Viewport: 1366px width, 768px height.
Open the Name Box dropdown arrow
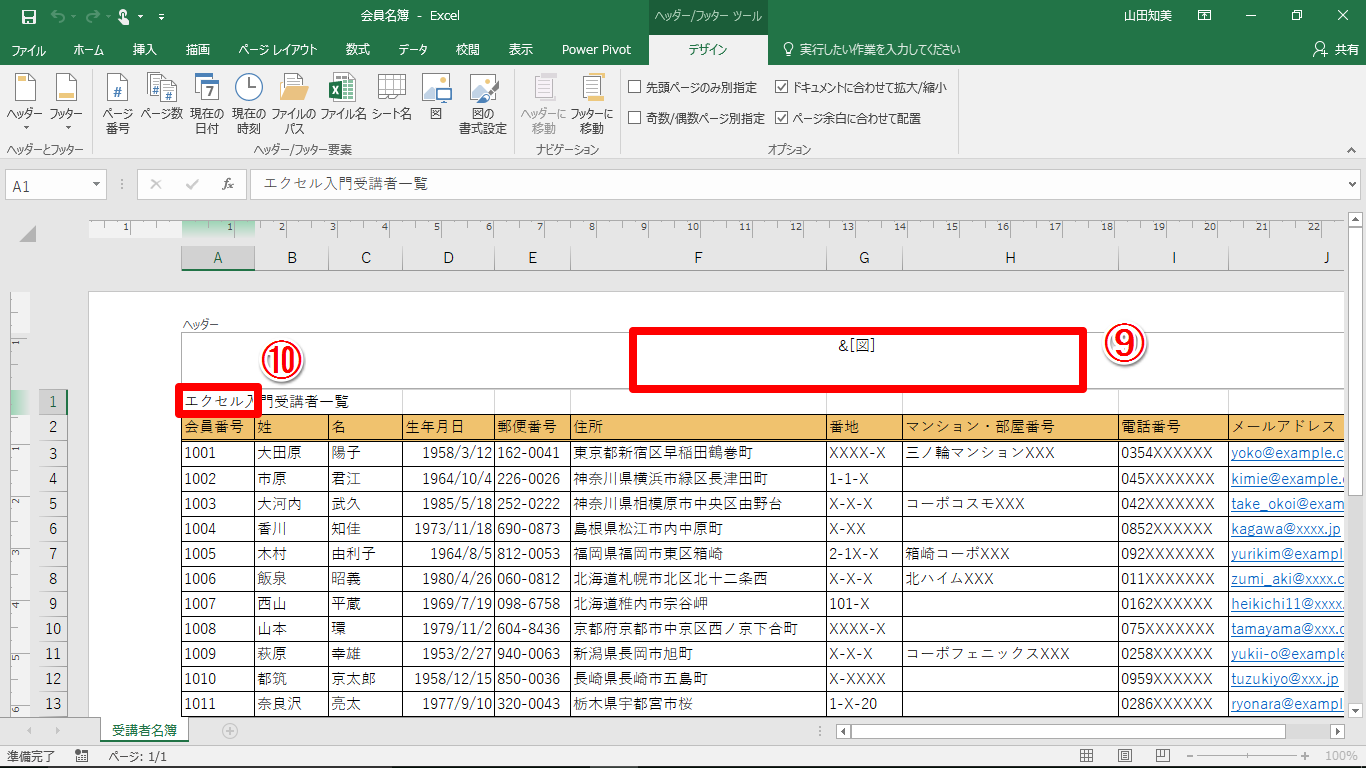(x=97, y=185)
